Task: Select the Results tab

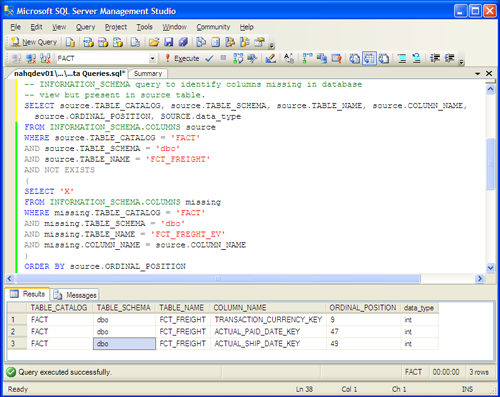Action: 28,294
